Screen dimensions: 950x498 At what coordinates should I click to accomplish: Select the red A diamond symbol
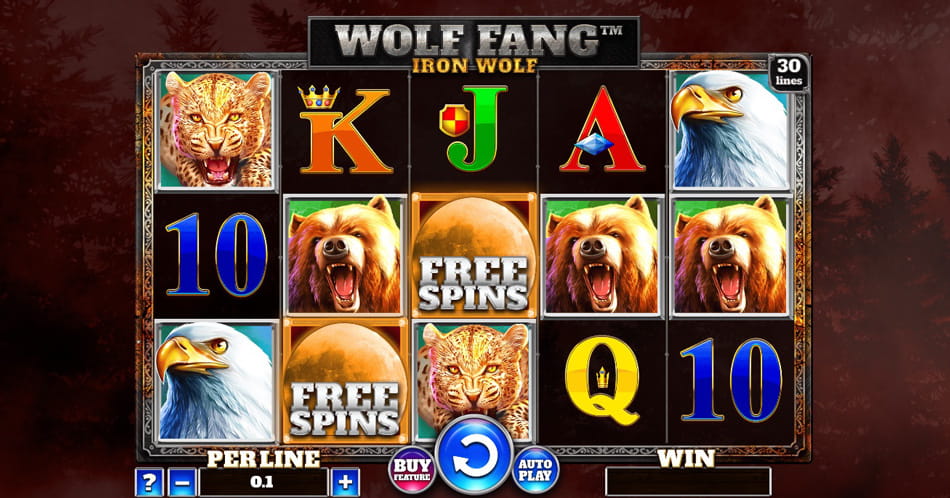(x=602, y=129)
